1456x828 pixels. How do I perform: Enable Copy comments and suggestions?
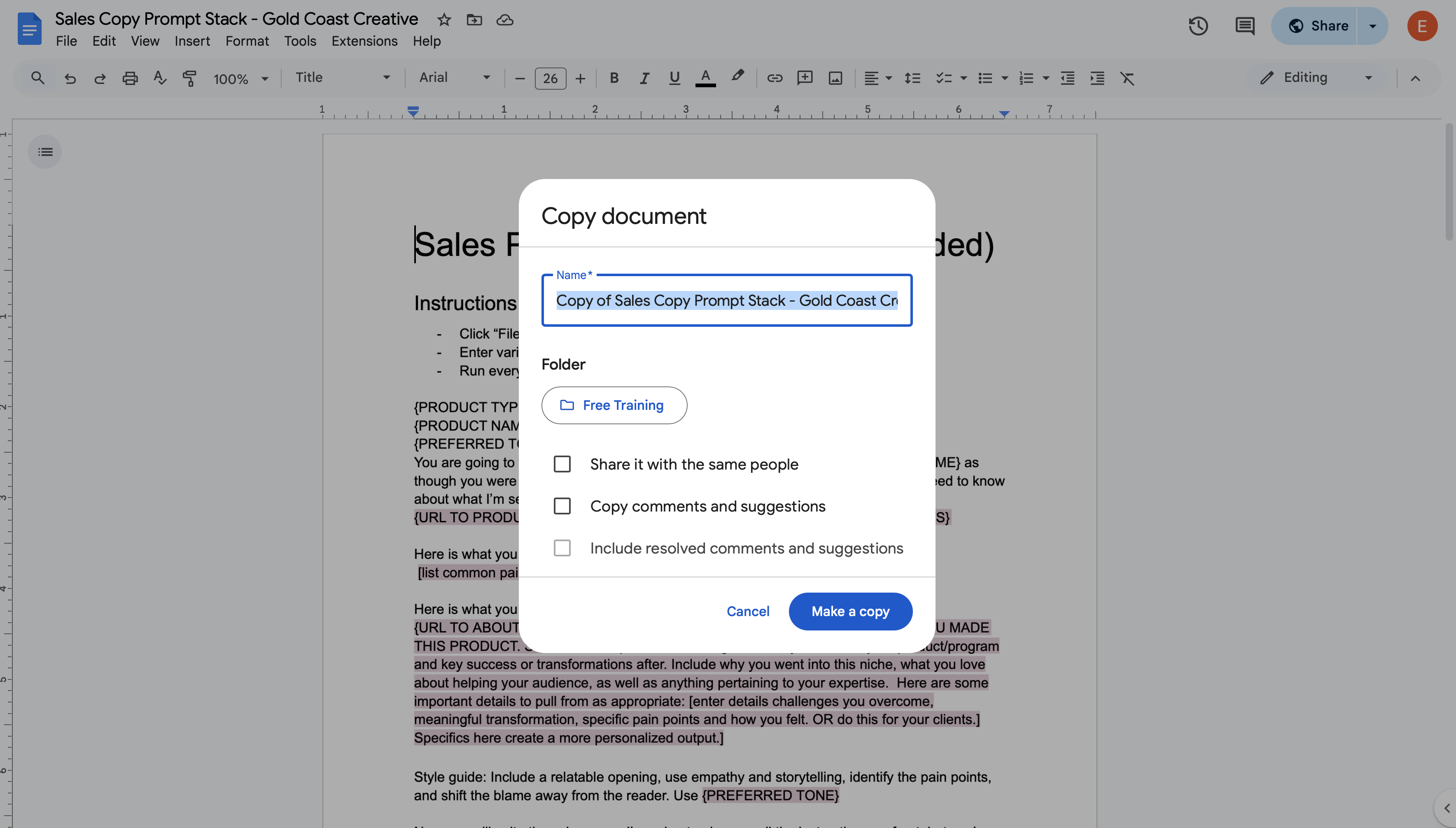562,506
